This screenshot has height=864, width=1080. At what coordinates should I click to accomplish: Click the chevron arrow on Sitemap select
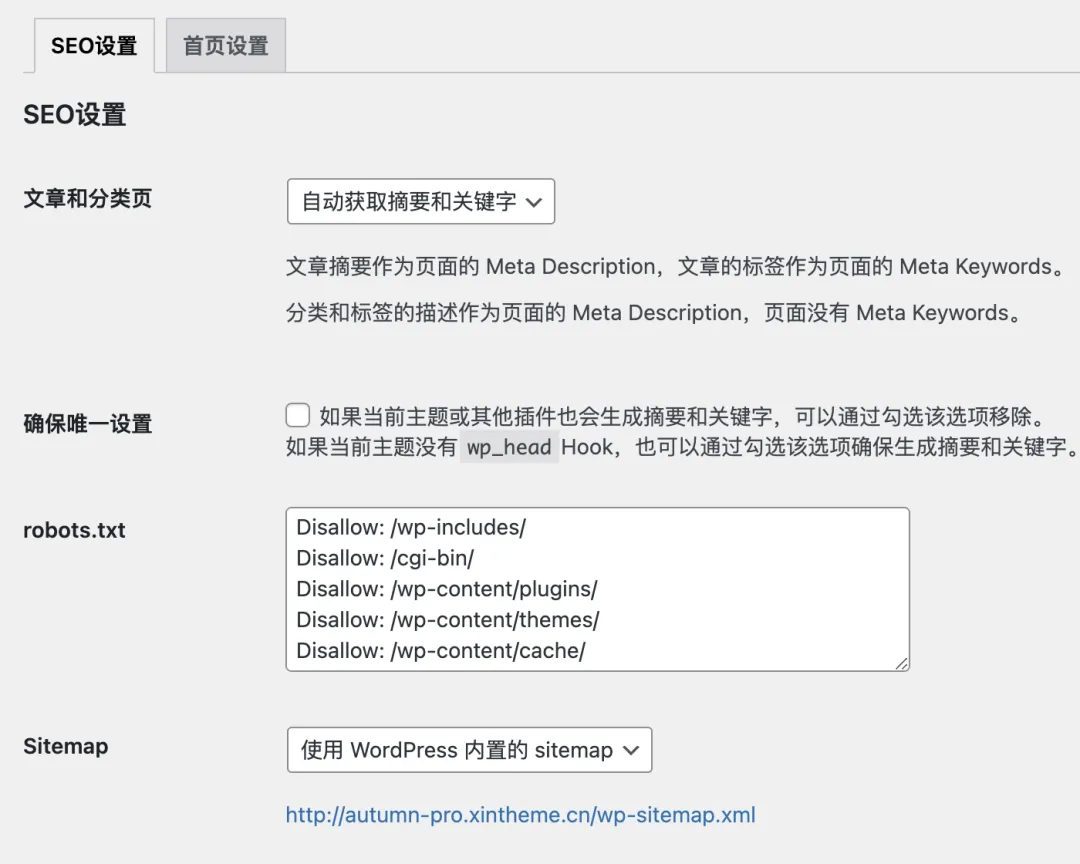631,750
